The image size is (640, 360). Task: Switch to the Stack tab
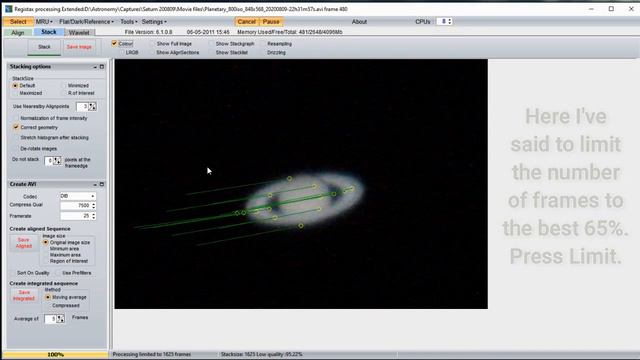tap(49, 32)
